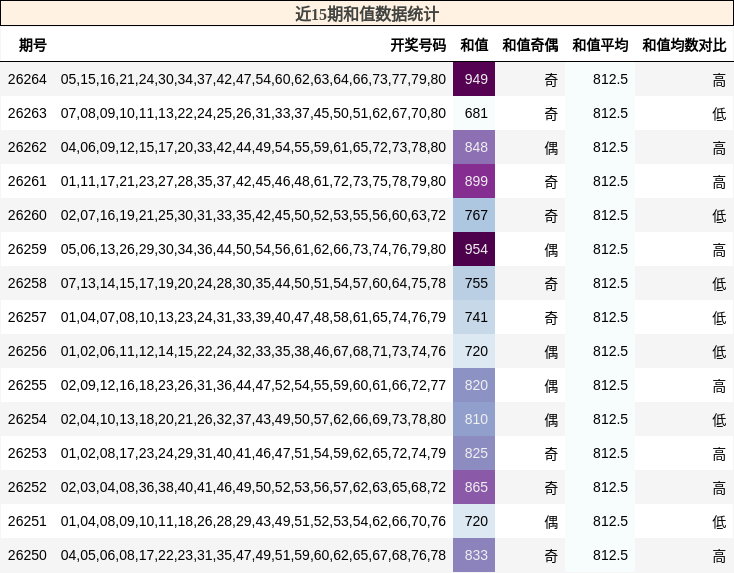
Task: Select winning numbers of period 26257
Action: coord(253,317)
